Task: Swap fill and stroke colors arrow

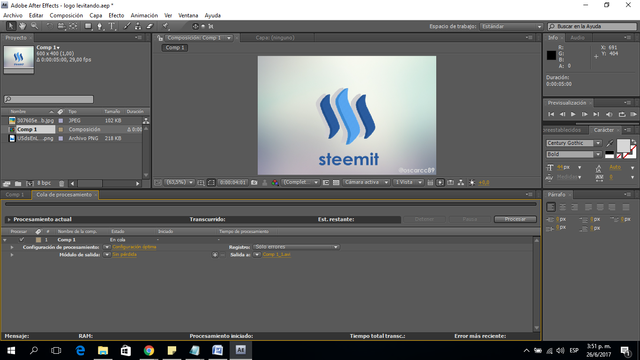Action: pyautogui.click(x=633, y=142)
